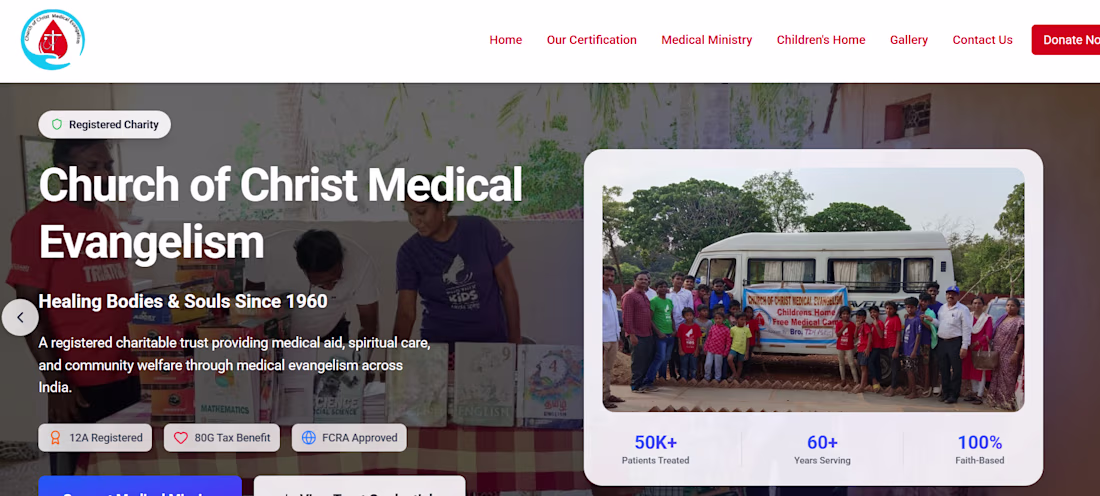Go to the Medical Ministry page

pos(706,40)
